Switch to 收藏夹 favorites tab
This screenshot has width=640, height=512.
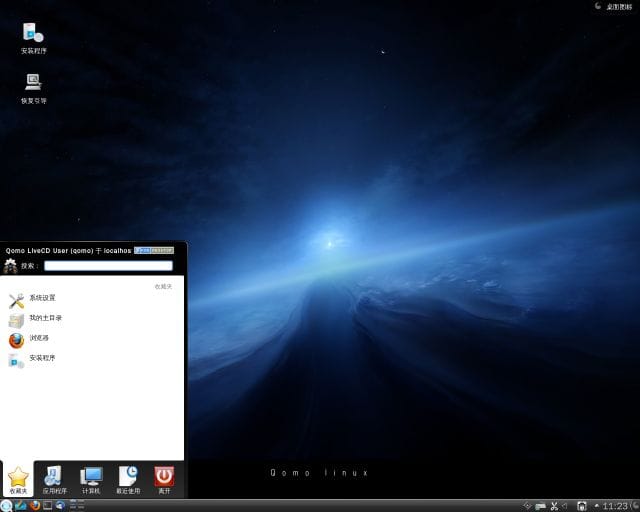coord(17,480)
